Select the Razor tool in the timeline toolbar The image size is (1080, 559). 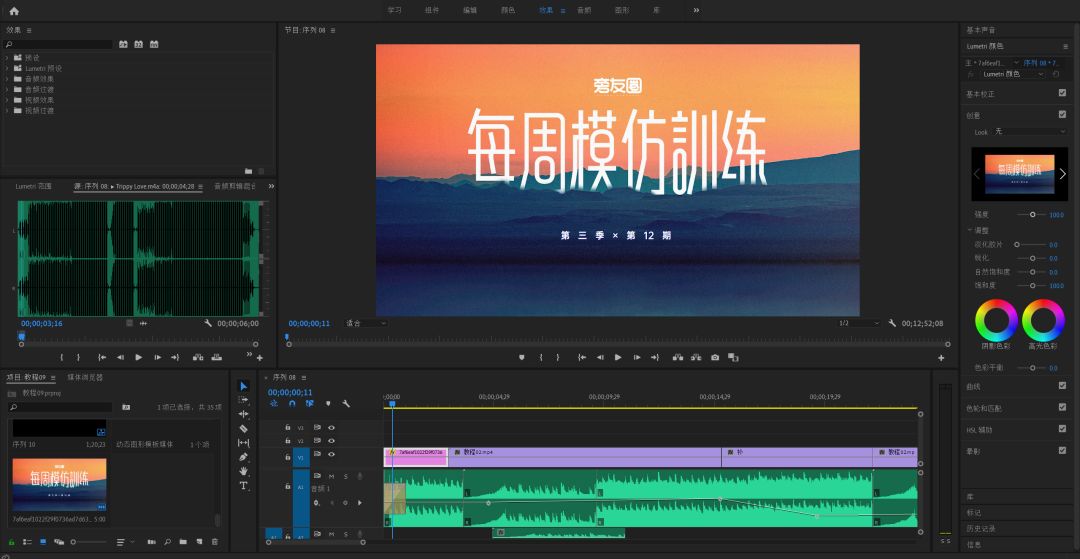coord(243,428)
